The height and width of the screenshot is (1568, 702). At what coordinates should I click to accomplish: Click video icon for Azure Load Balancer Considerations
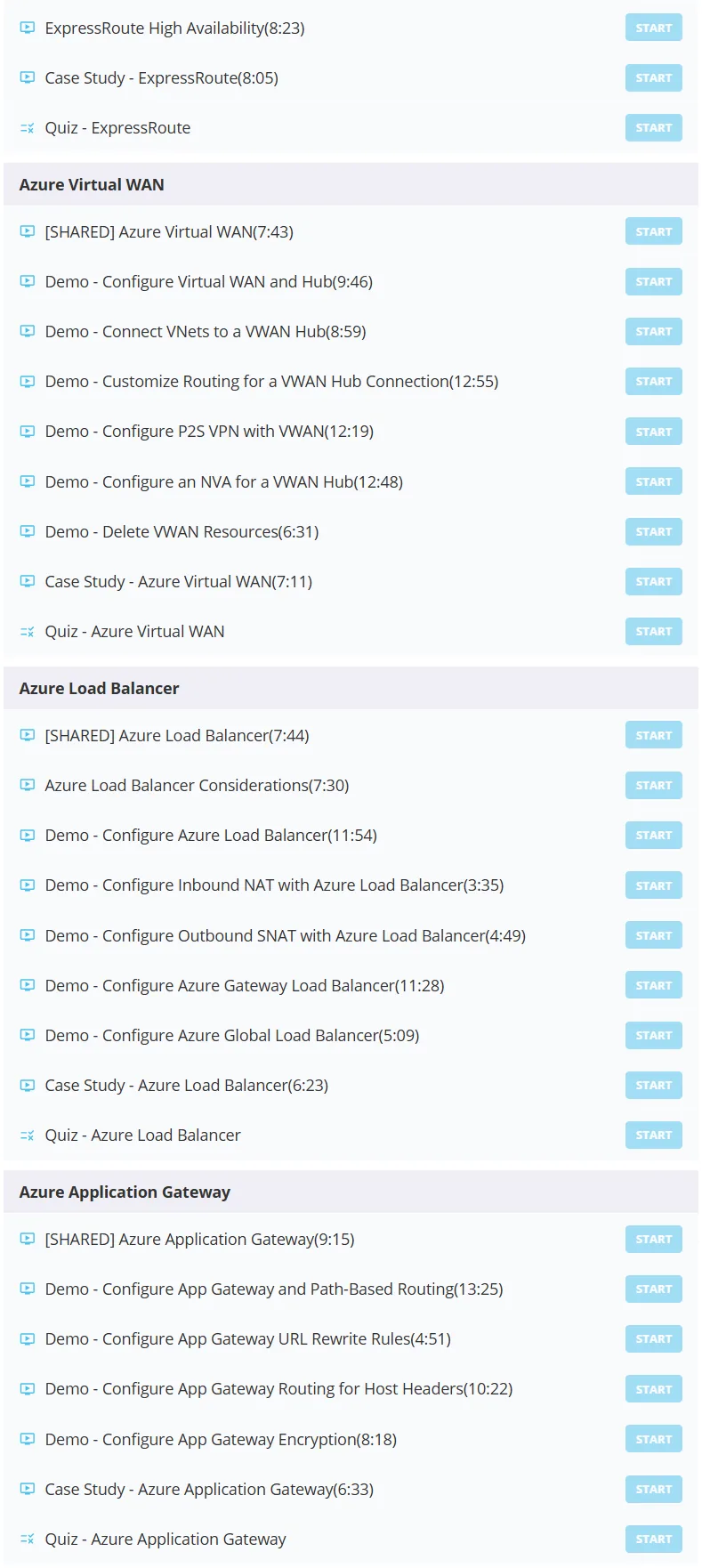point(28,785)
